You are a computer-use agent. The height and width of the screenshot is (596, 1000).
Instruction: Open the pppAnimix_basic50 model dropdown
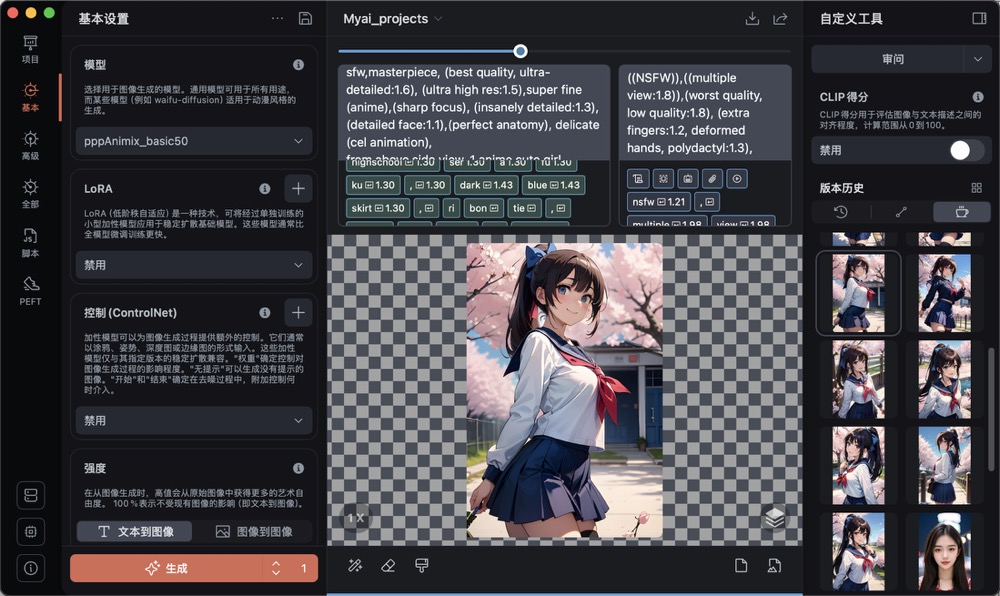194,141
